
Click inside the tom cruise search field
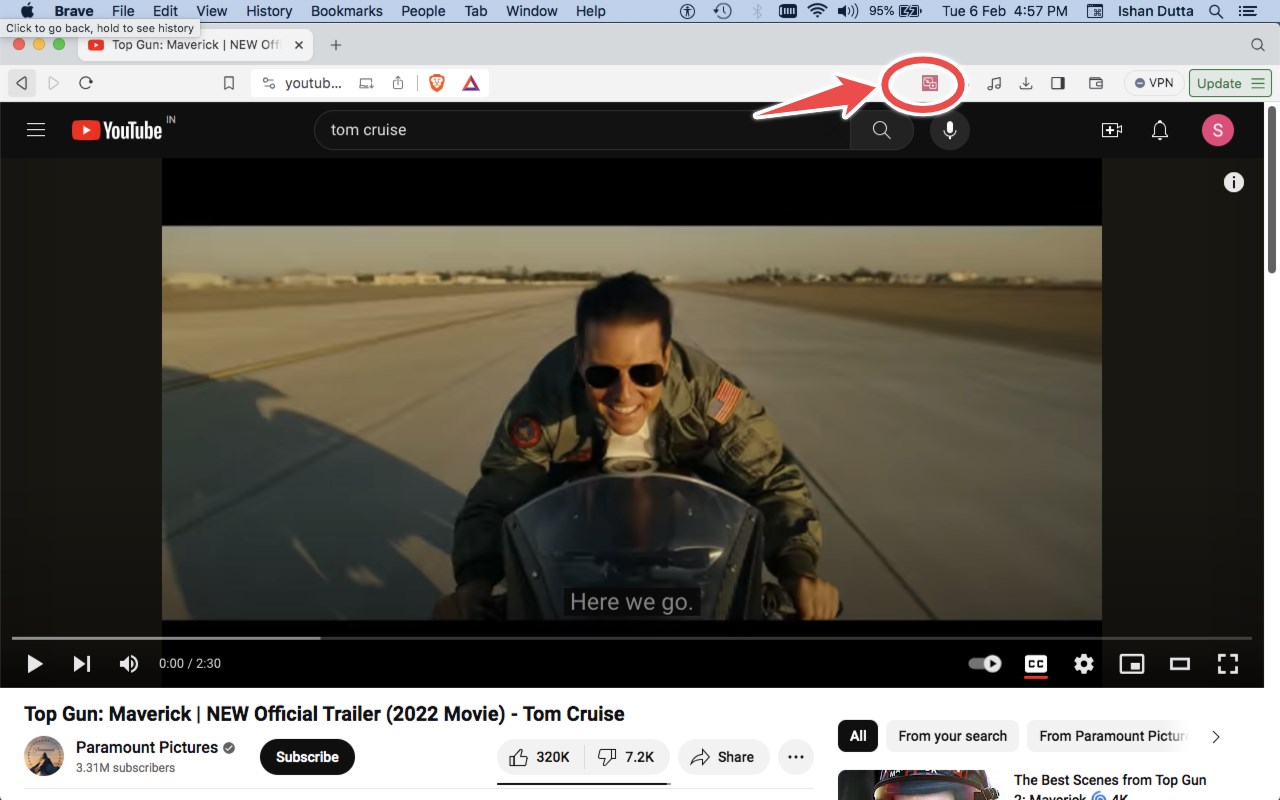[x=582, y=130]
